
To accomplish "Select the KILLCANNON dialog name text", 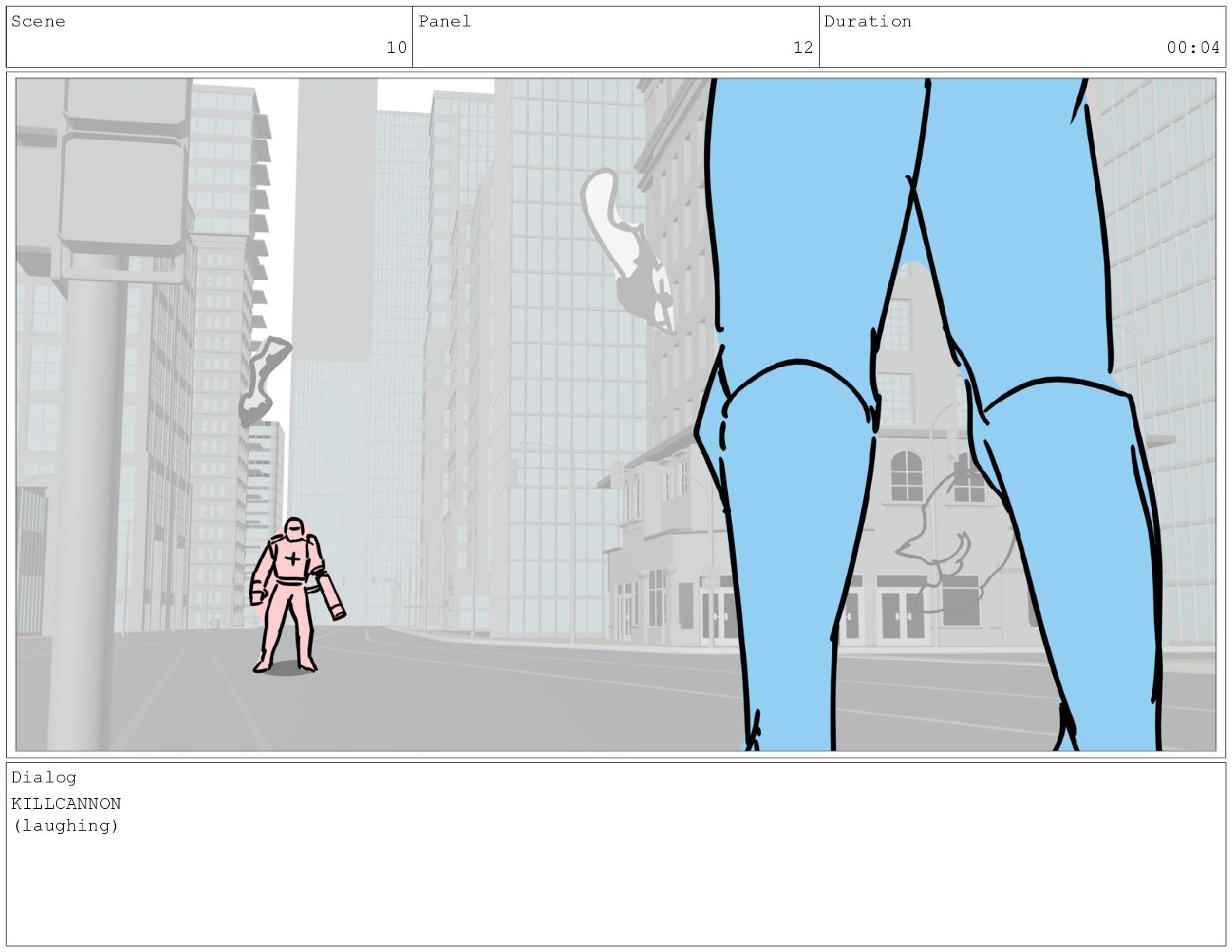I will point(66,803).
